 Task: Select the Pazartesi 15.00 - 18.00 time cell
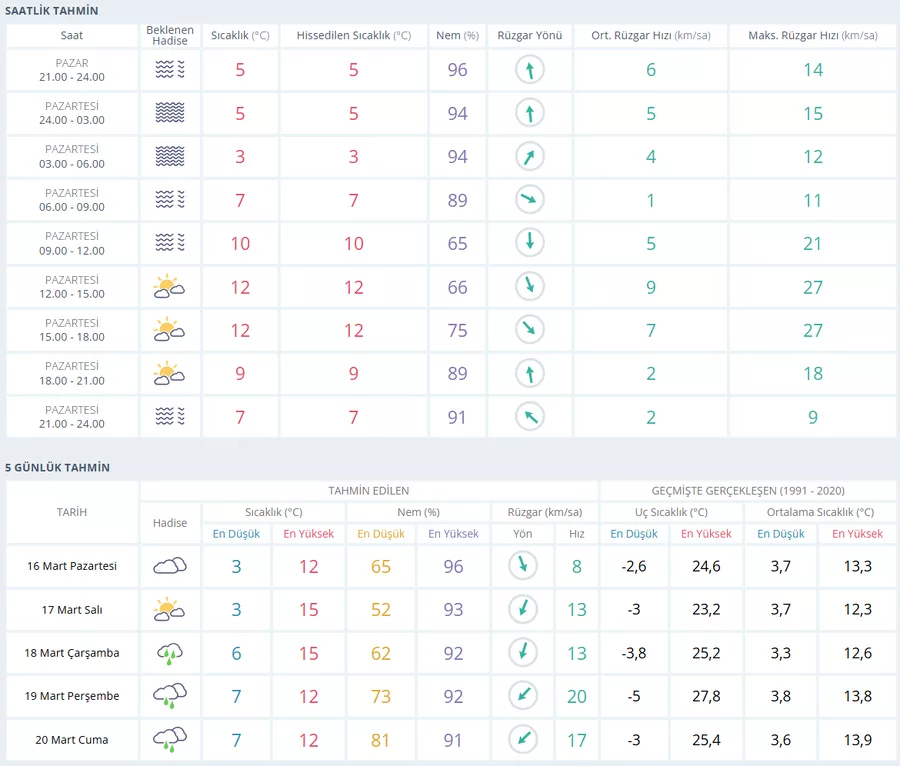point(72,330)
